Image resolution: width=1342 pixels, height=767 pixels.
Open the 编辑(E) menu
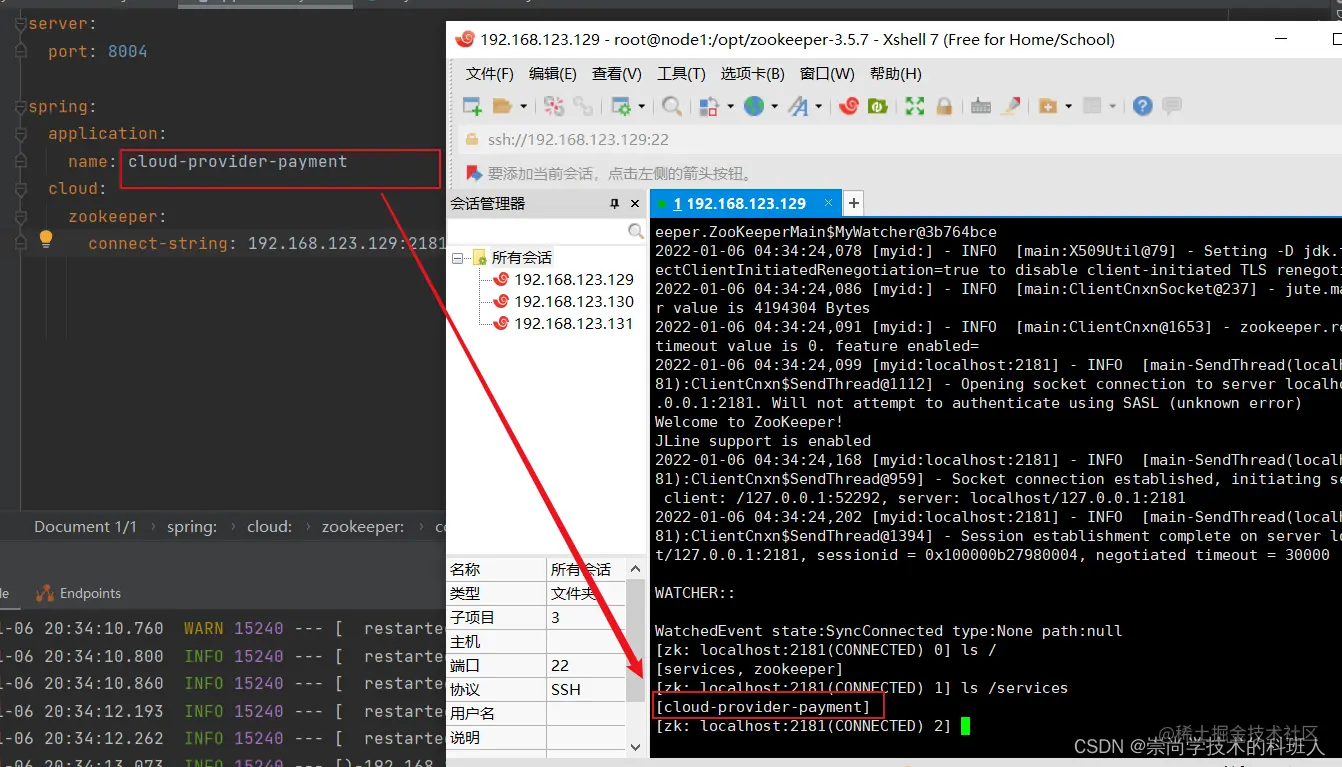coord(553,74)
